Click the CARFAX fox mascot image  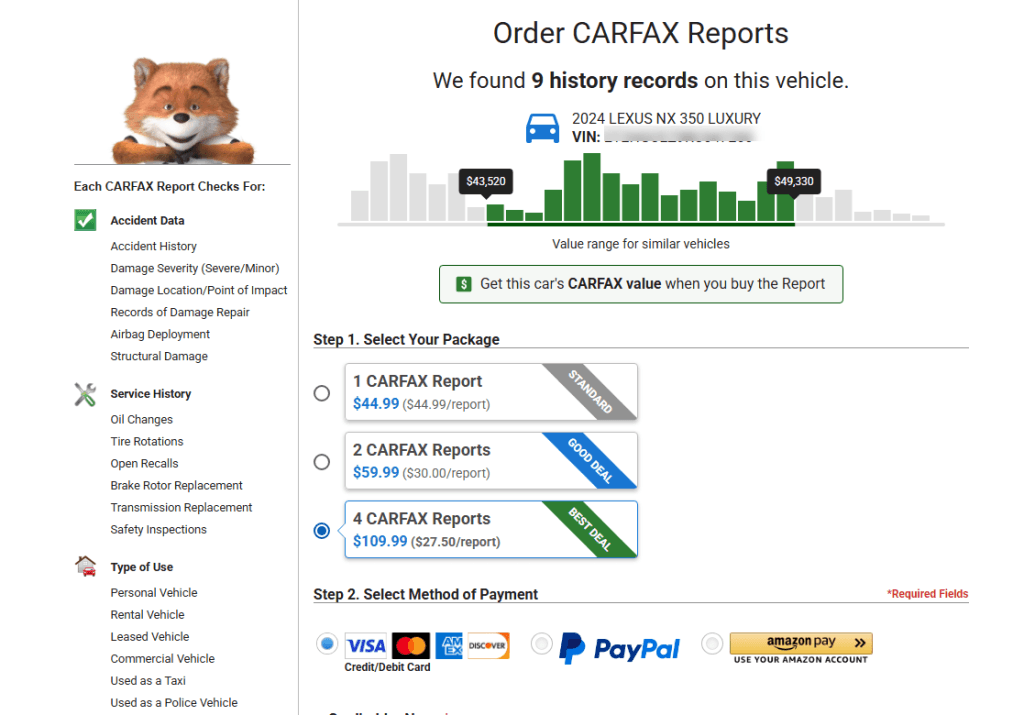coord(182,111)
